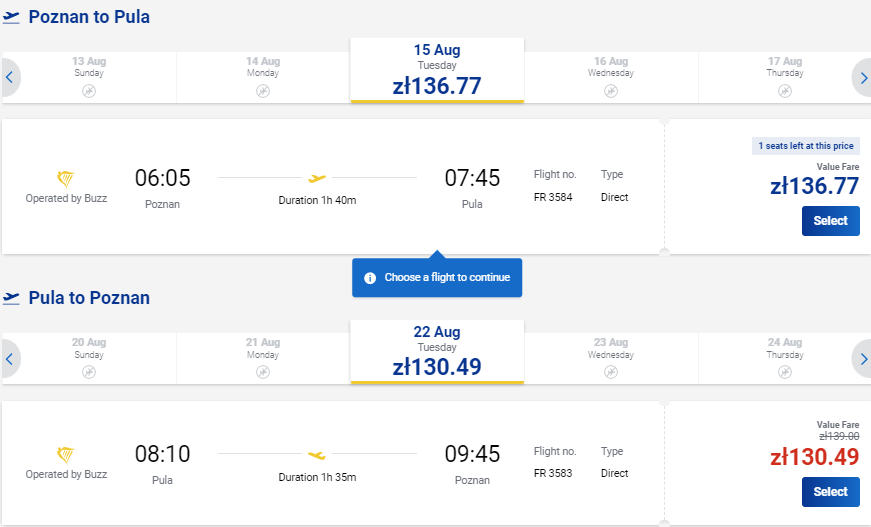Screen dimensions: 871x527
Task: Select the zł136.77 Poznan to Pula flight
Action: (830, 221)
